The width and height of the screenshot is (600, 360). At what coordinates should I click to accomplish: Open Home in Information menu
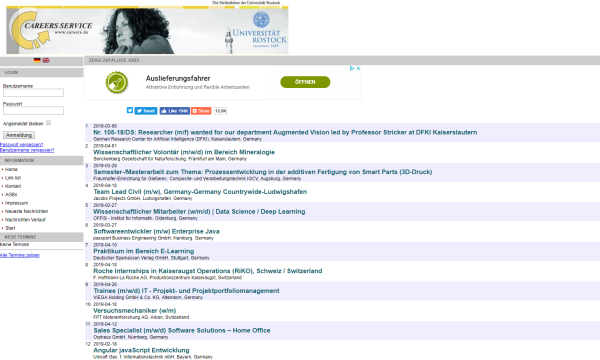(x=11, y=169)
